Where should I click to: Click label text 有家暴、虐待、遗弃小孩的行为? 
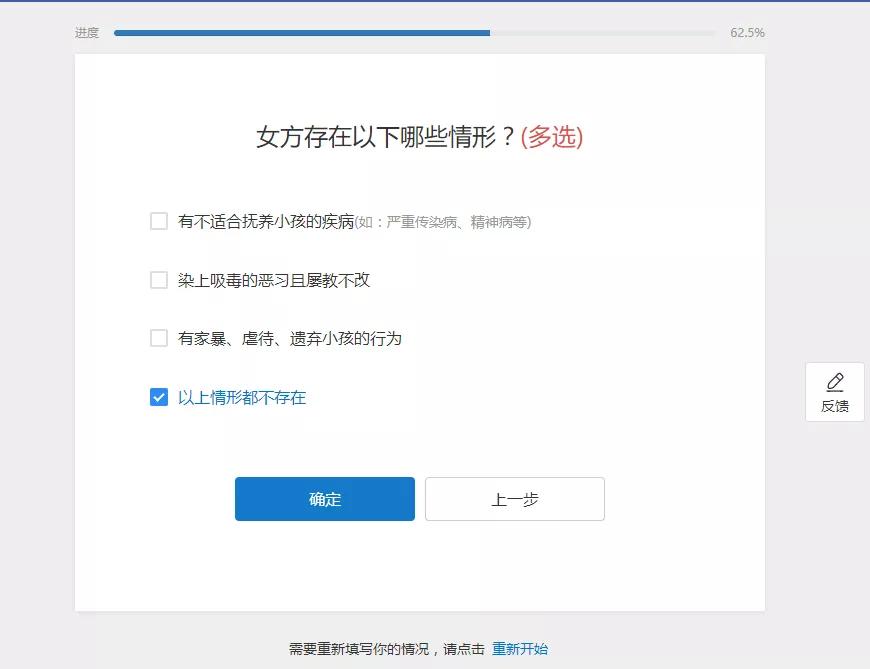[278, 337]
